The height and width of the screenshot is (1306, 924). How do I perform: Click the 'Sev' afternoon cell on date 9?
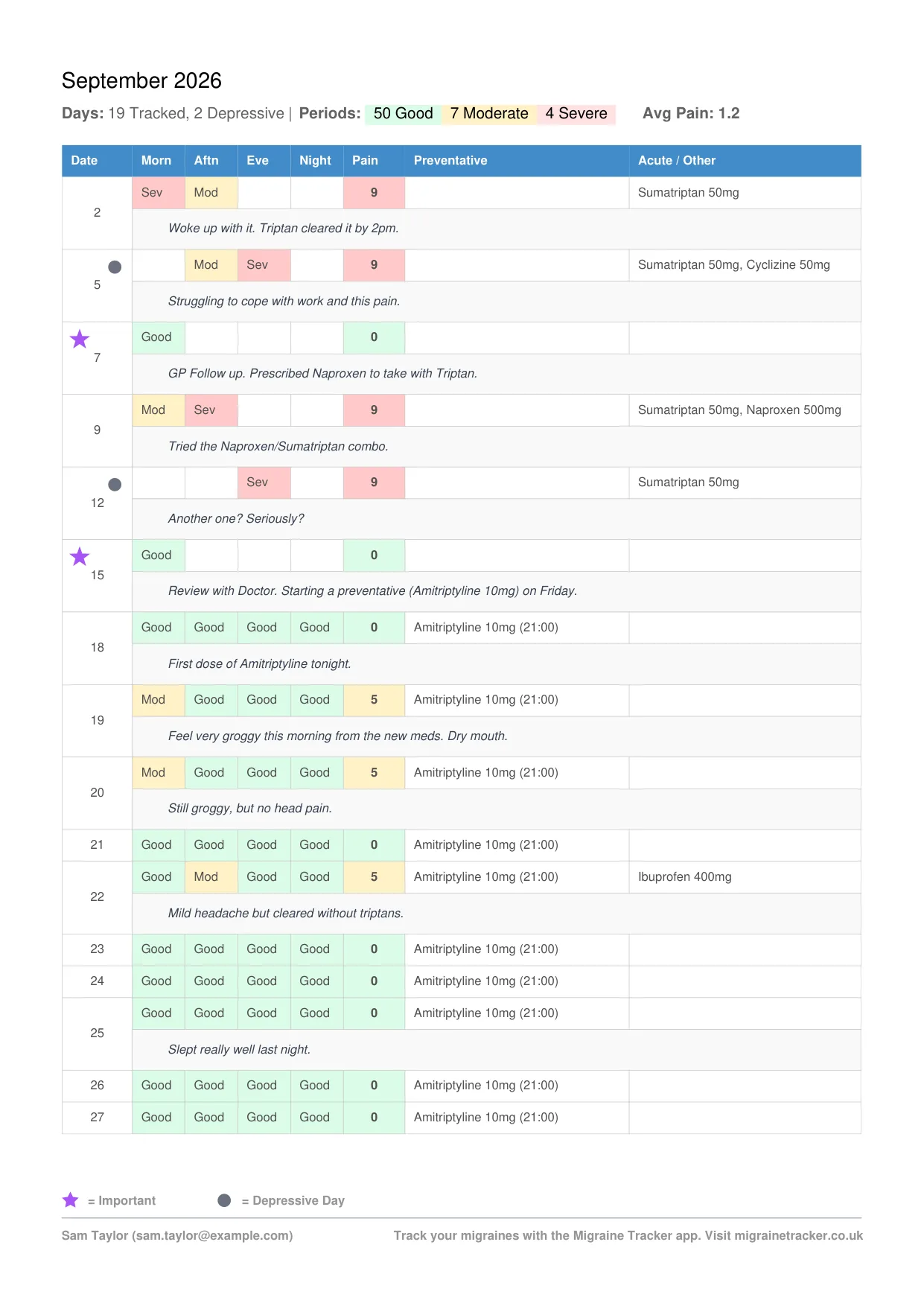[211, 410]
